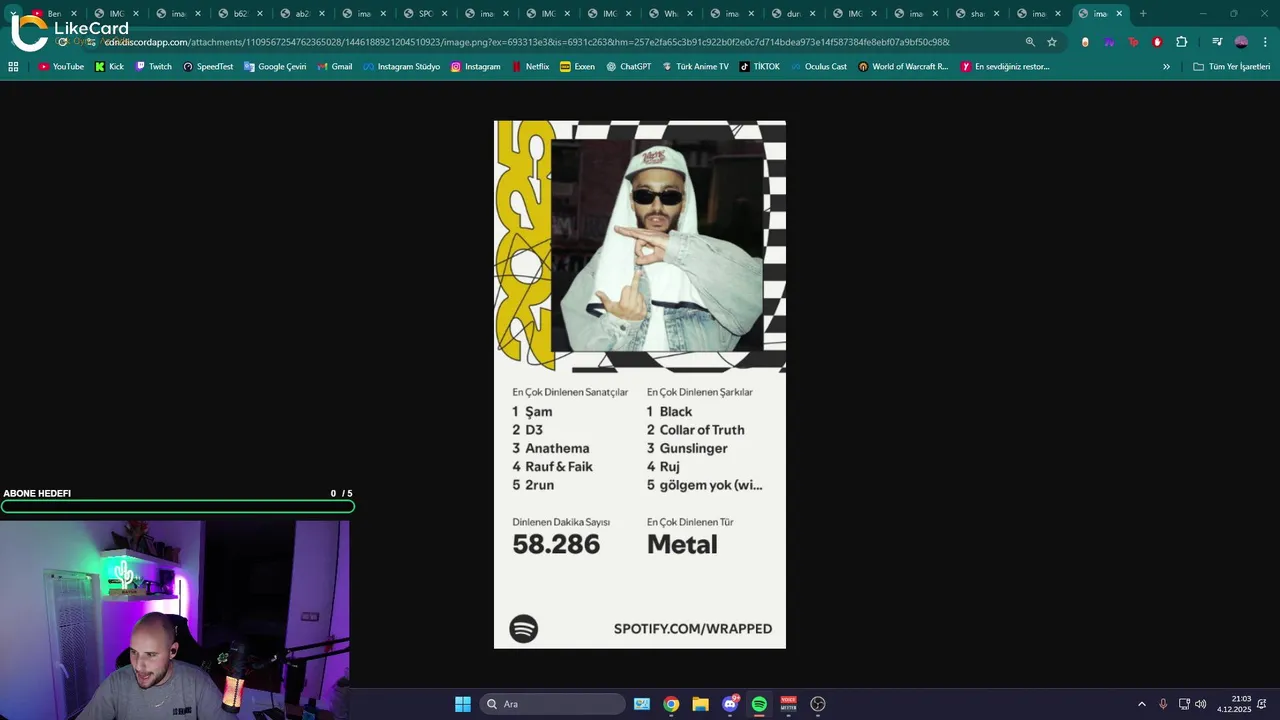Switch to the b62 browser tab

click(240, 14)
